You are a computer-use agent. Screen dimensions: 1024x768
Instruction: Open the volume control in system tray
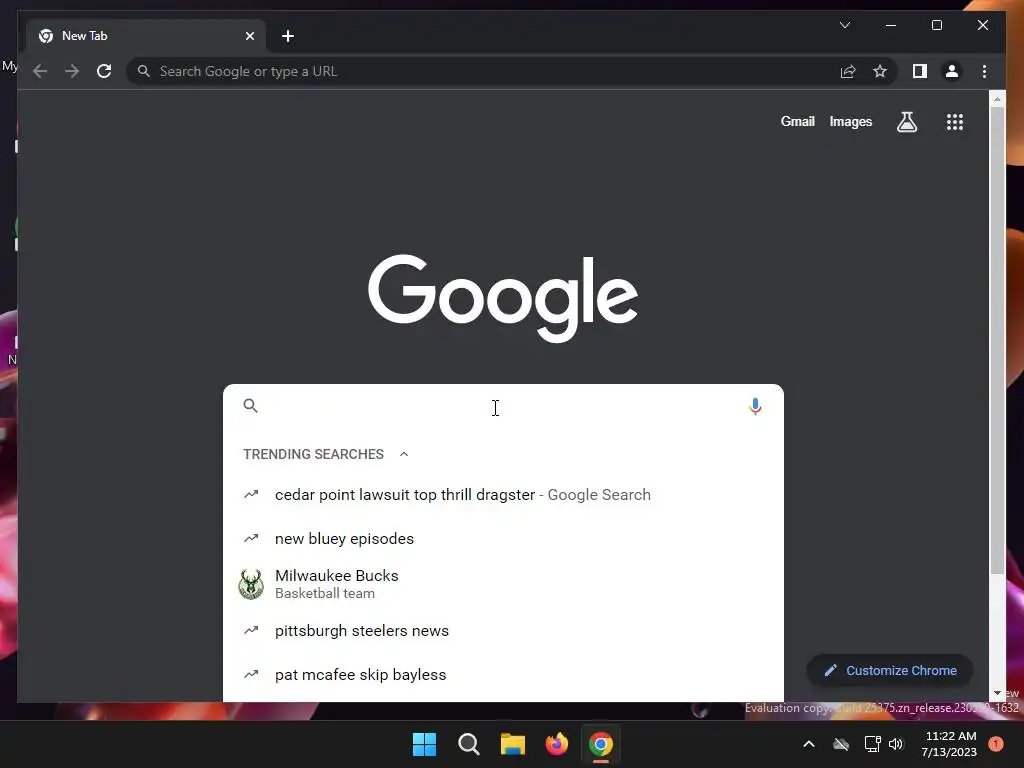click(x=896, y=744)
